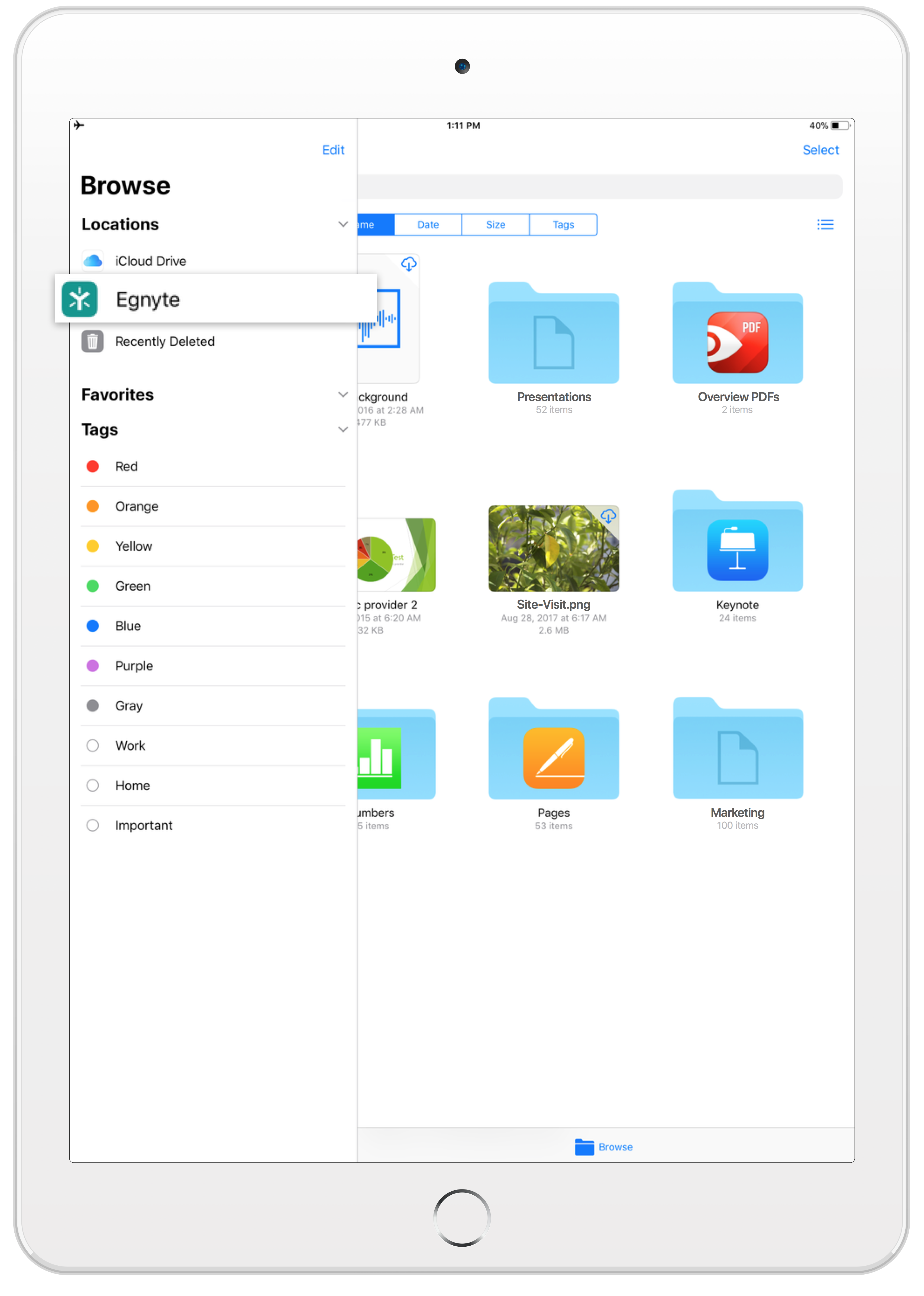Switch to list view icon

825,225
